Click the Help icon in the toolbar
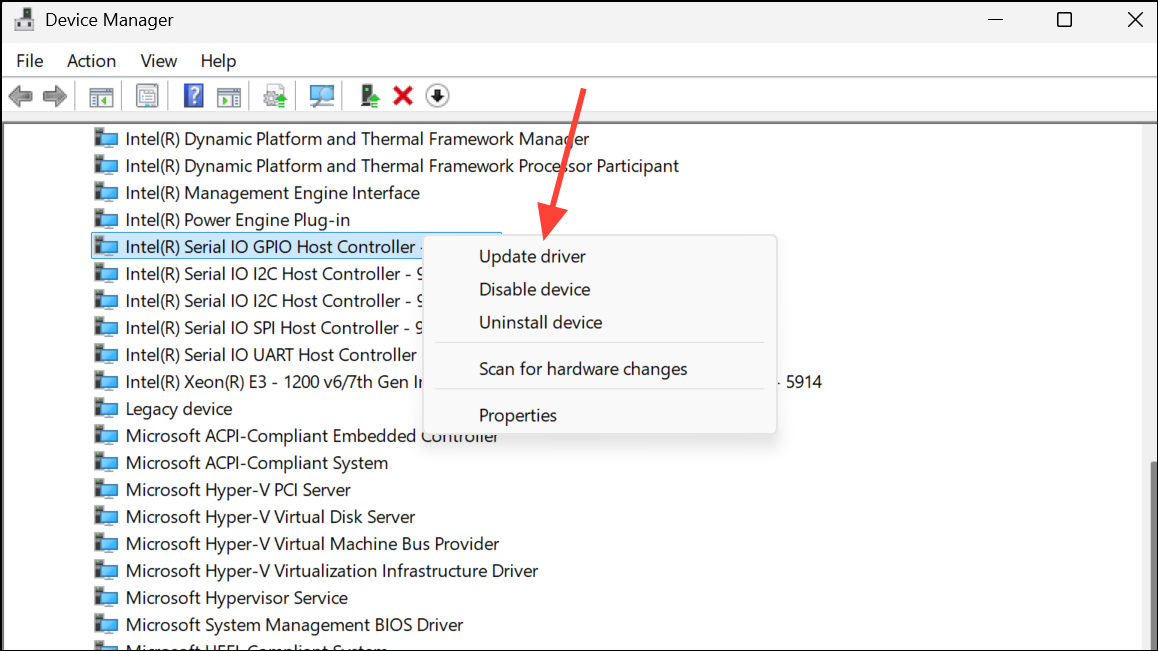This screenshot has width=1158, height=651. click(192, 95)
